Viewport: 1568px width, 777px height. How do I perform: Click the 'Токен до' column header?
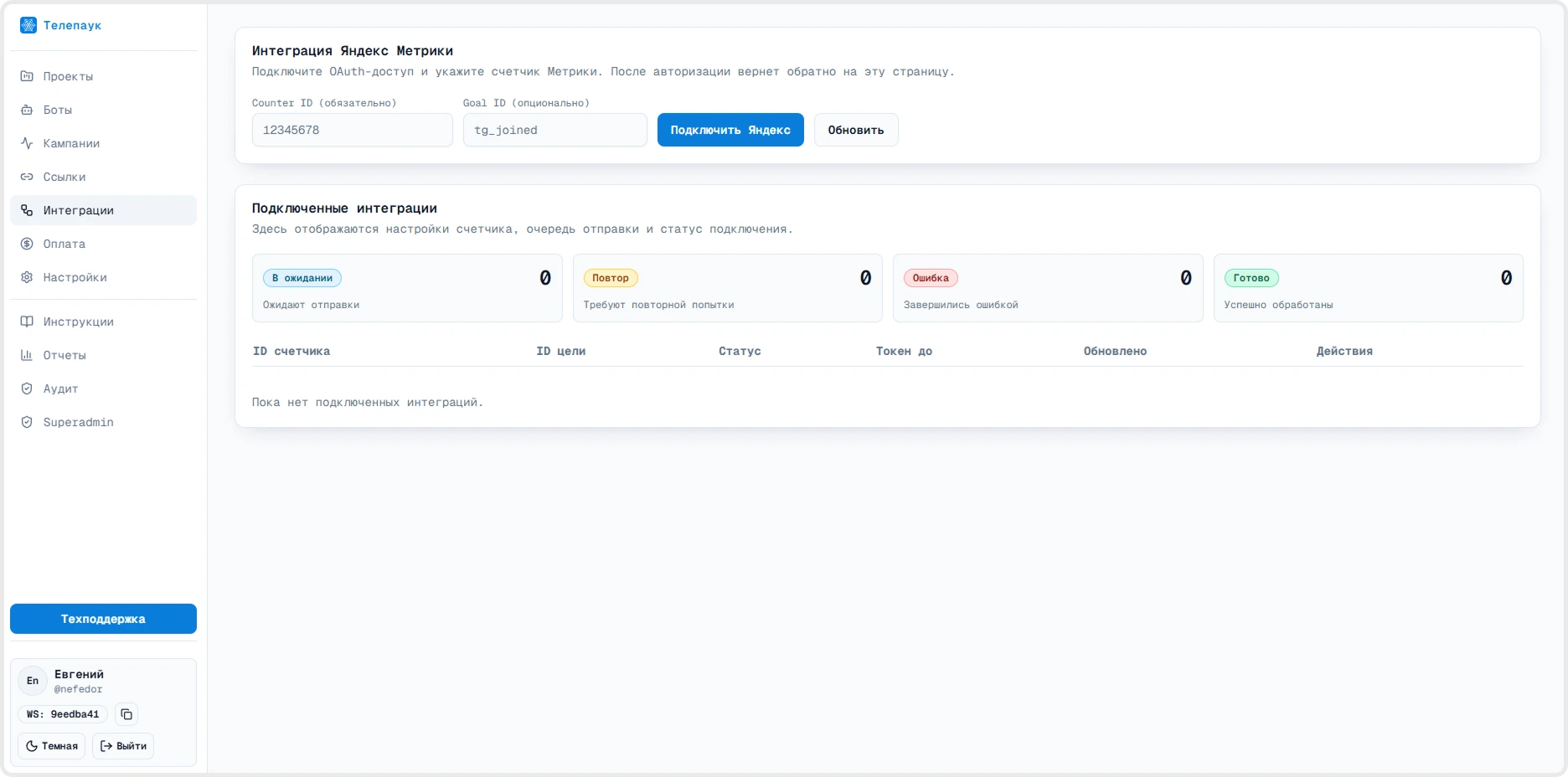click(905, 351)
